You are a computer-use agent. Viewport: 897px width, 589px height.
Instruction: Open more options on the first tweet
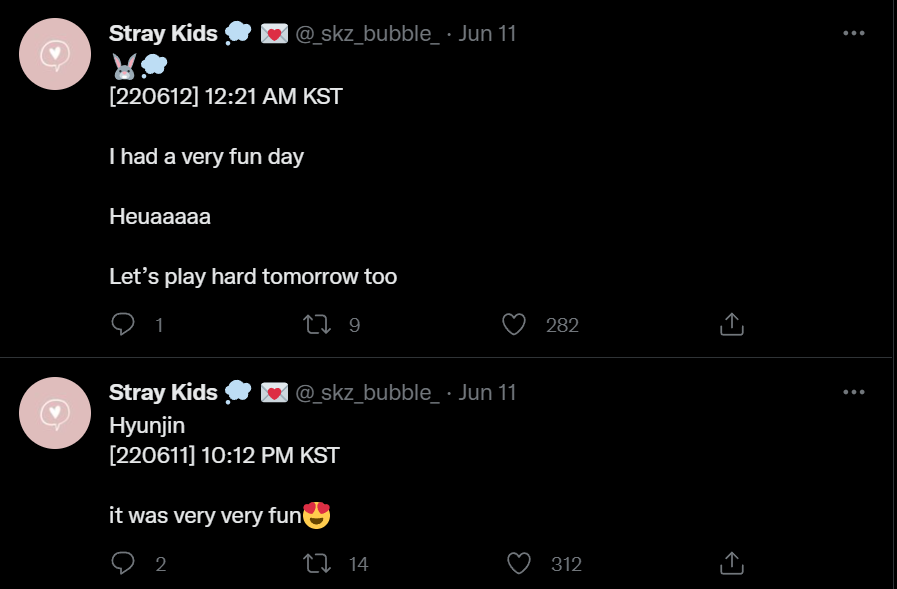pos(854,33)
